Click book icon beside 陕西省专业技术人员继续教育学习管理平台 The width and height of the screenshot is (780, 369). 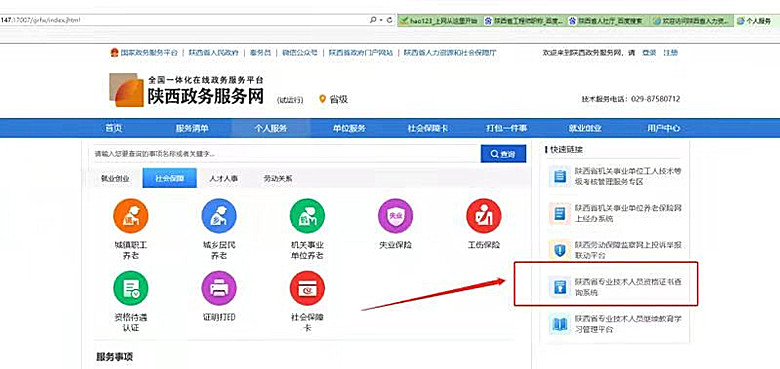pyautogui.click(x=560, y=324)
